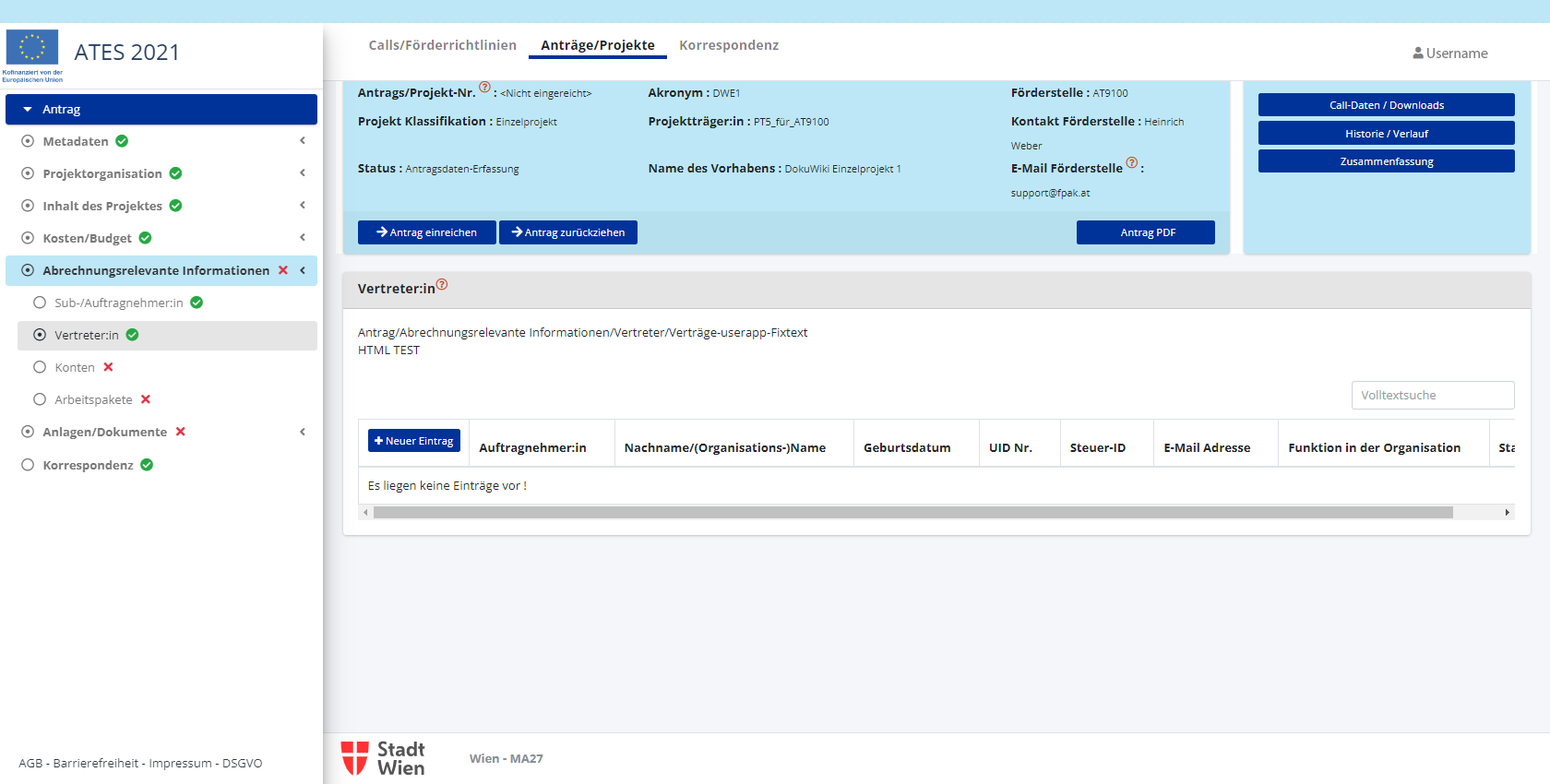Select the Korrespondenz sidebar radio item
This screenshot has width=1550, height=784.
pyautogui.click(x=28, y=465)
